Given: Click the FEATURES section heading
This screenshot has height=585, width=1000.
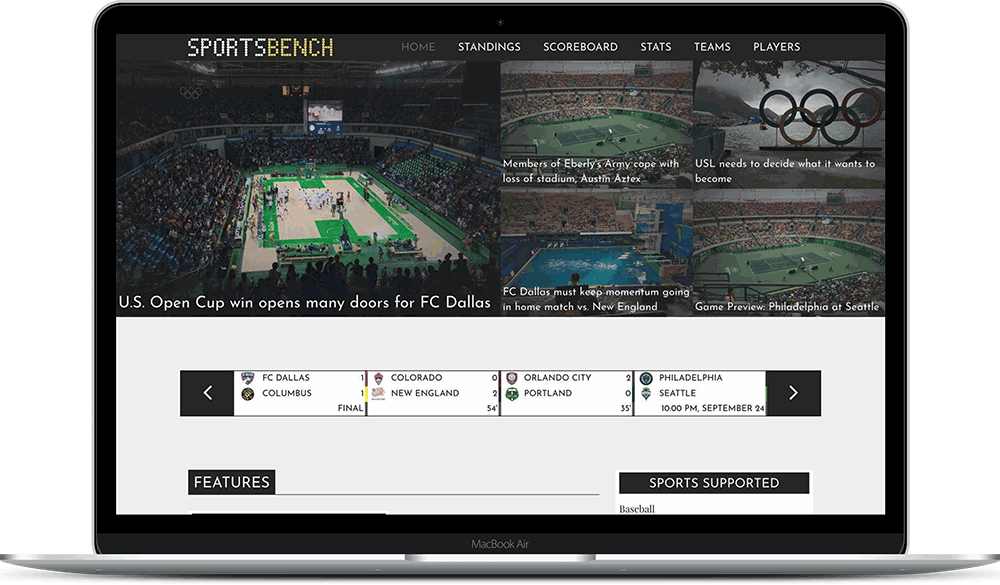Looking at the screenshot, I should (x=232, y=482).
